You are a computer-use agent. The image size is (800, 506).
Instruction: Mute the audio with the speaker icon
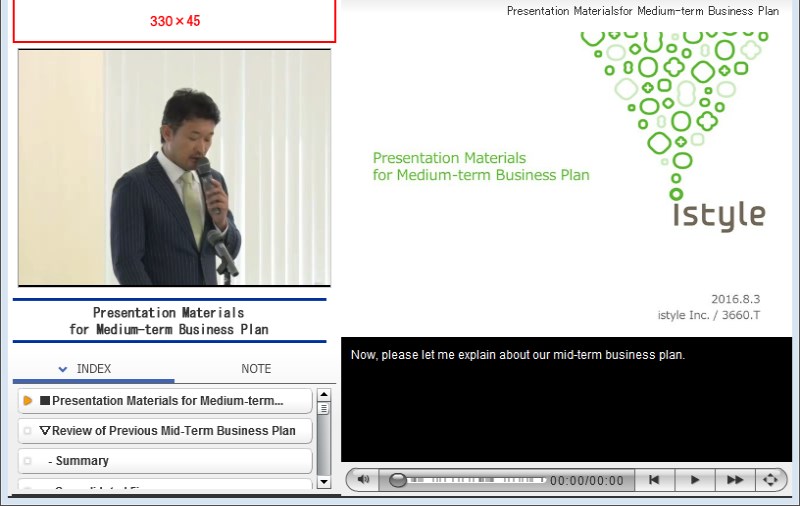(x=363, y=479)
